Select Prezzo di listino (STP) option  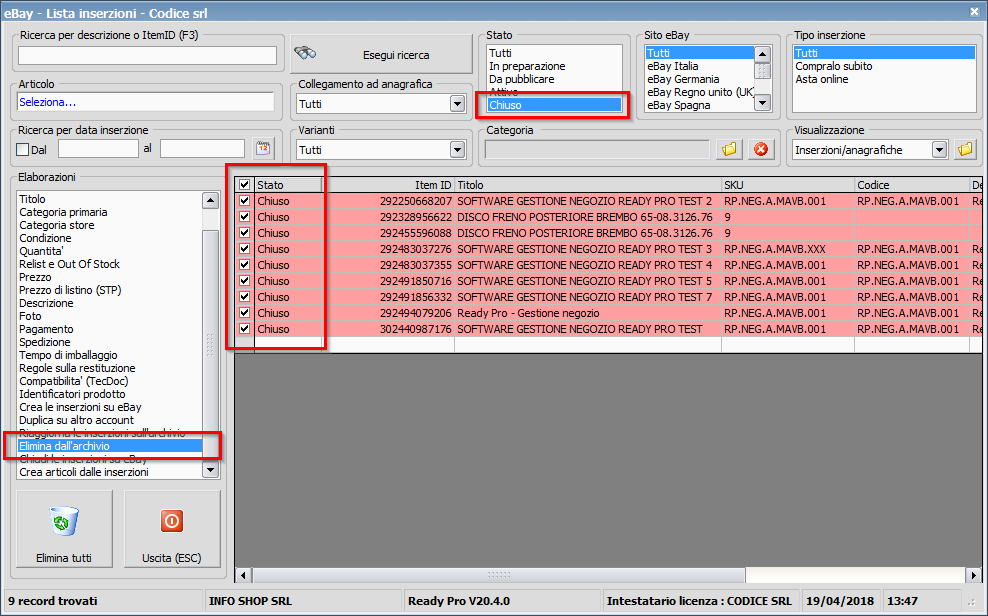coord(110,290)
